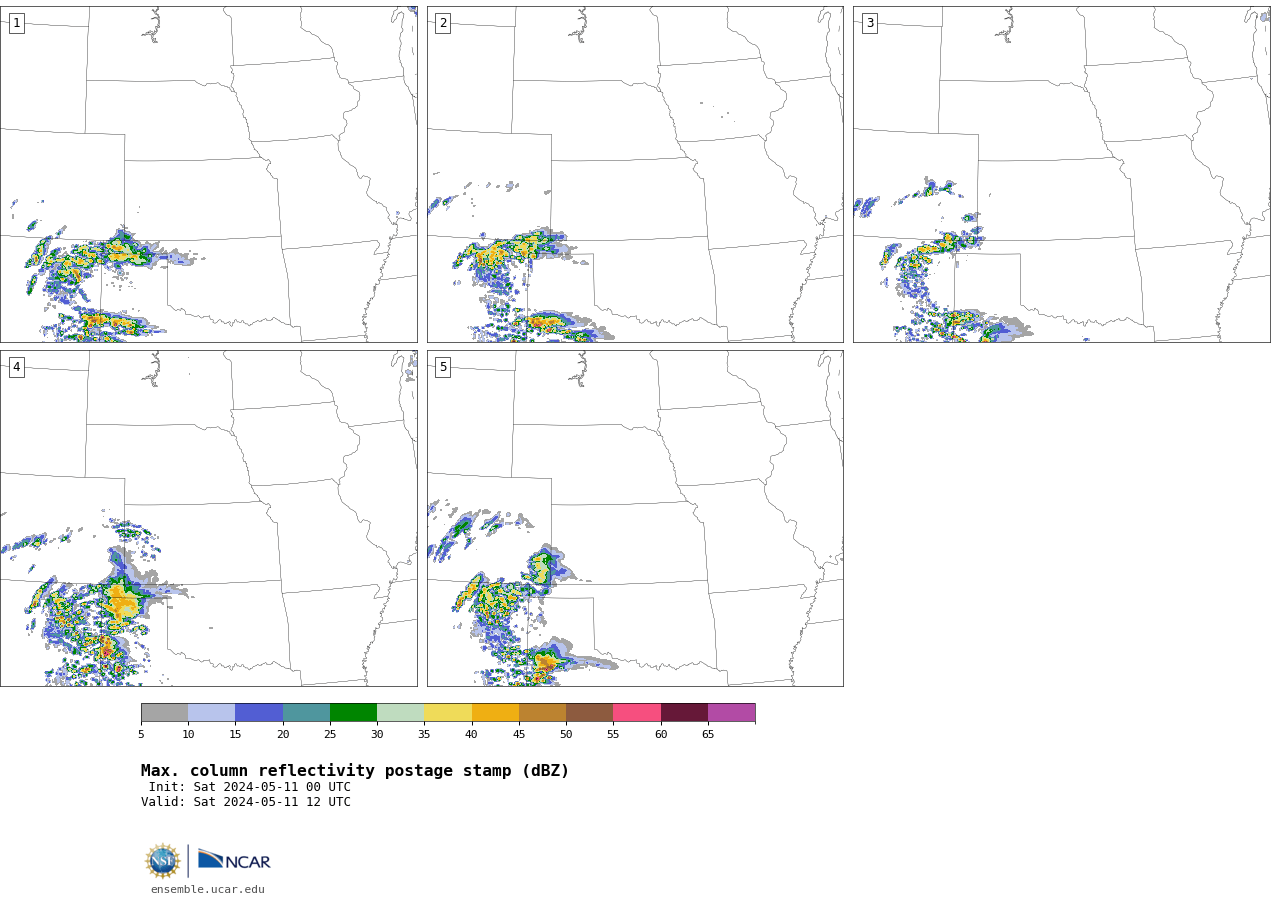Open postage stamp map number 3

1061,174
